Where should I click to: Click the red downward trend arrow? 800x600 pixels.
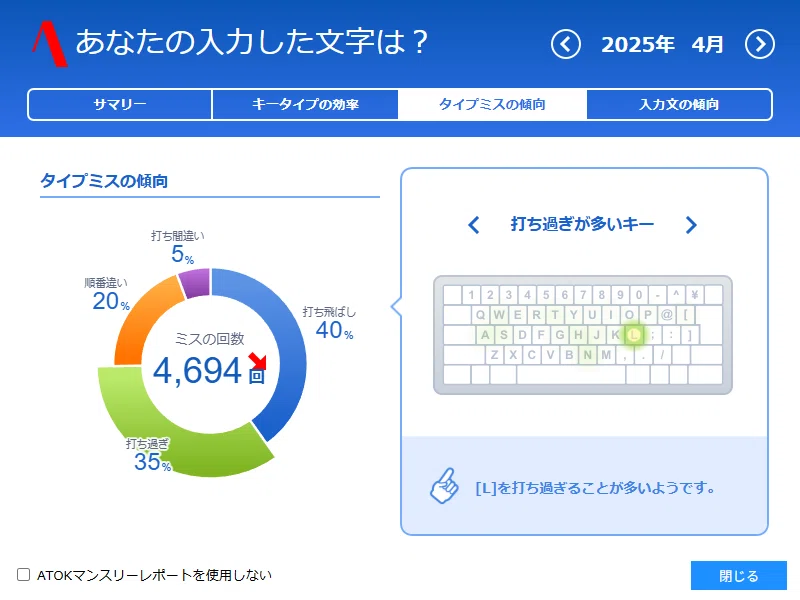coord(258,361)
